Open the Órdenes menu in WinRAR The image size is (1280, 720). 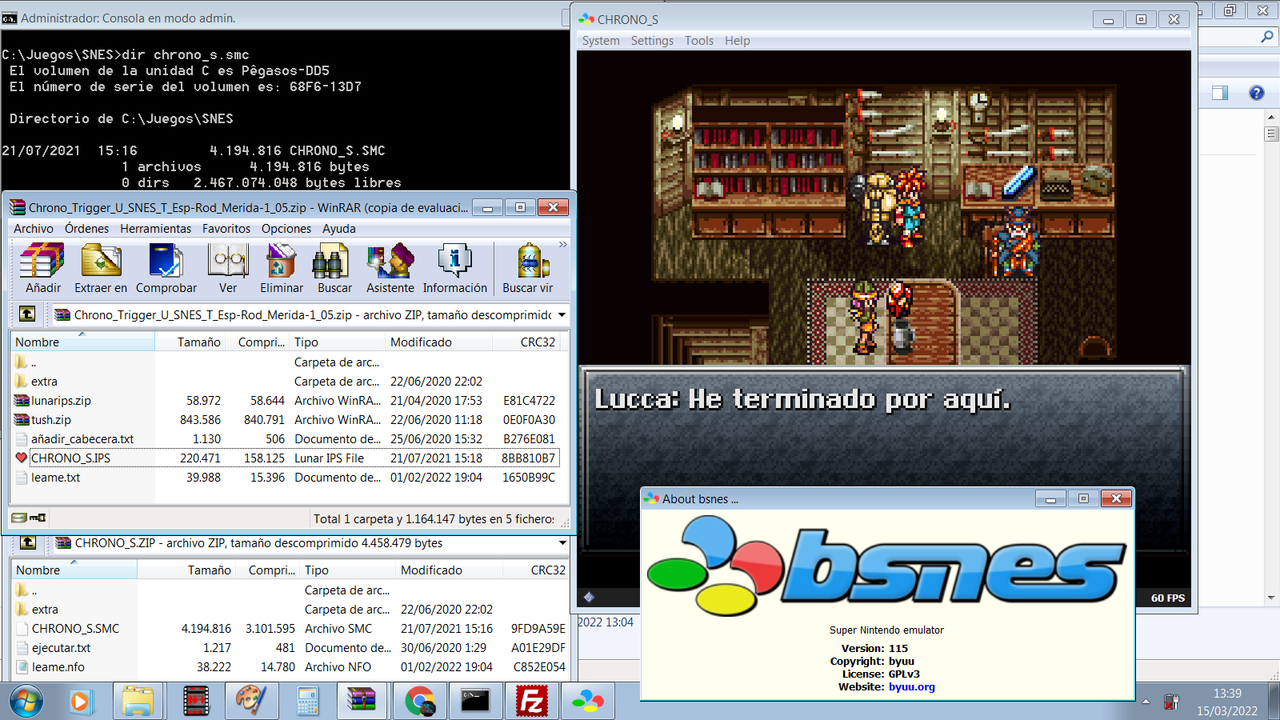pyautogui.click(x=87, y=228)
